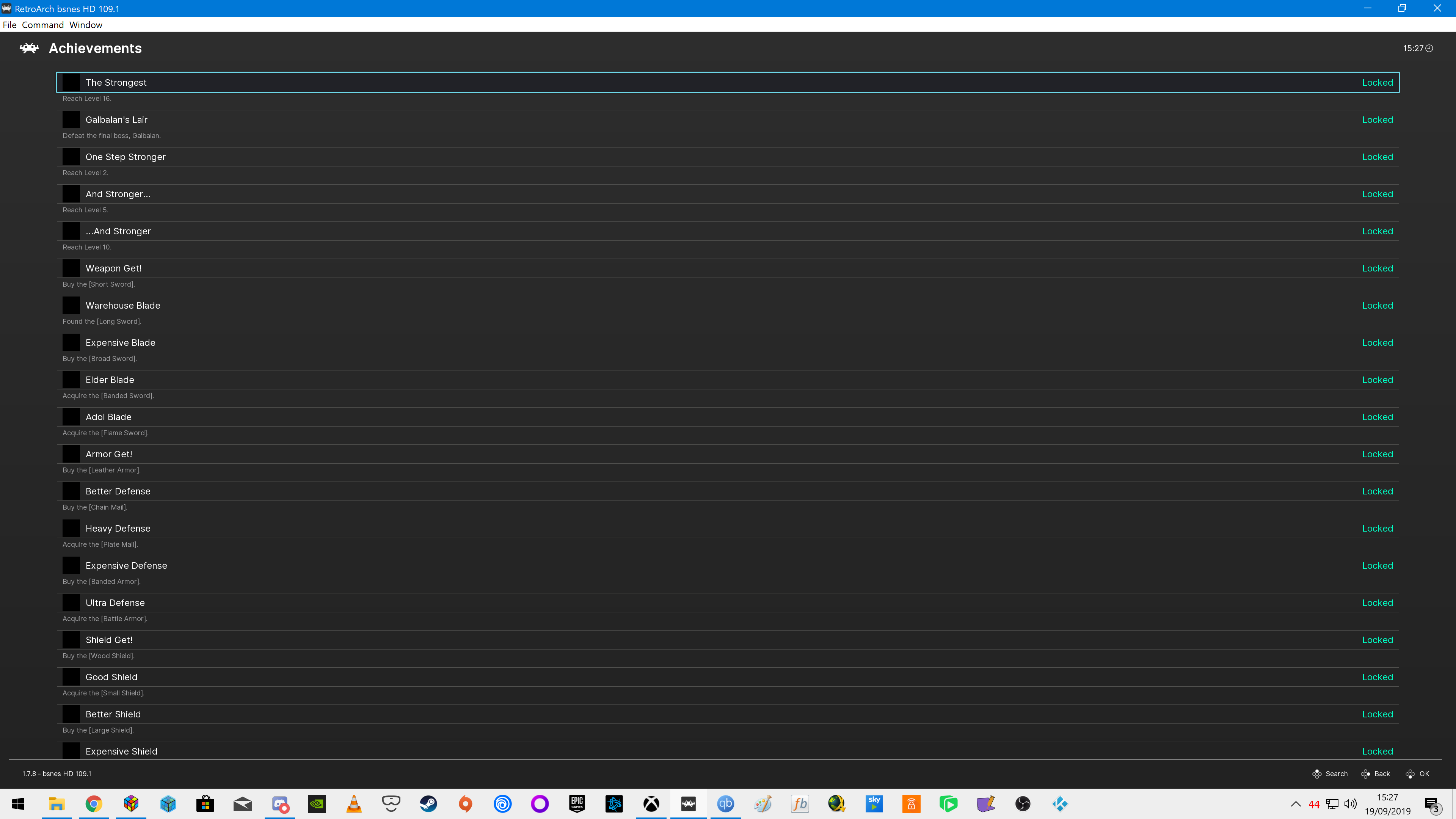Select the ...And Stronger (Level 10) achievement
Screen dimensions: 1456x819
728,231
